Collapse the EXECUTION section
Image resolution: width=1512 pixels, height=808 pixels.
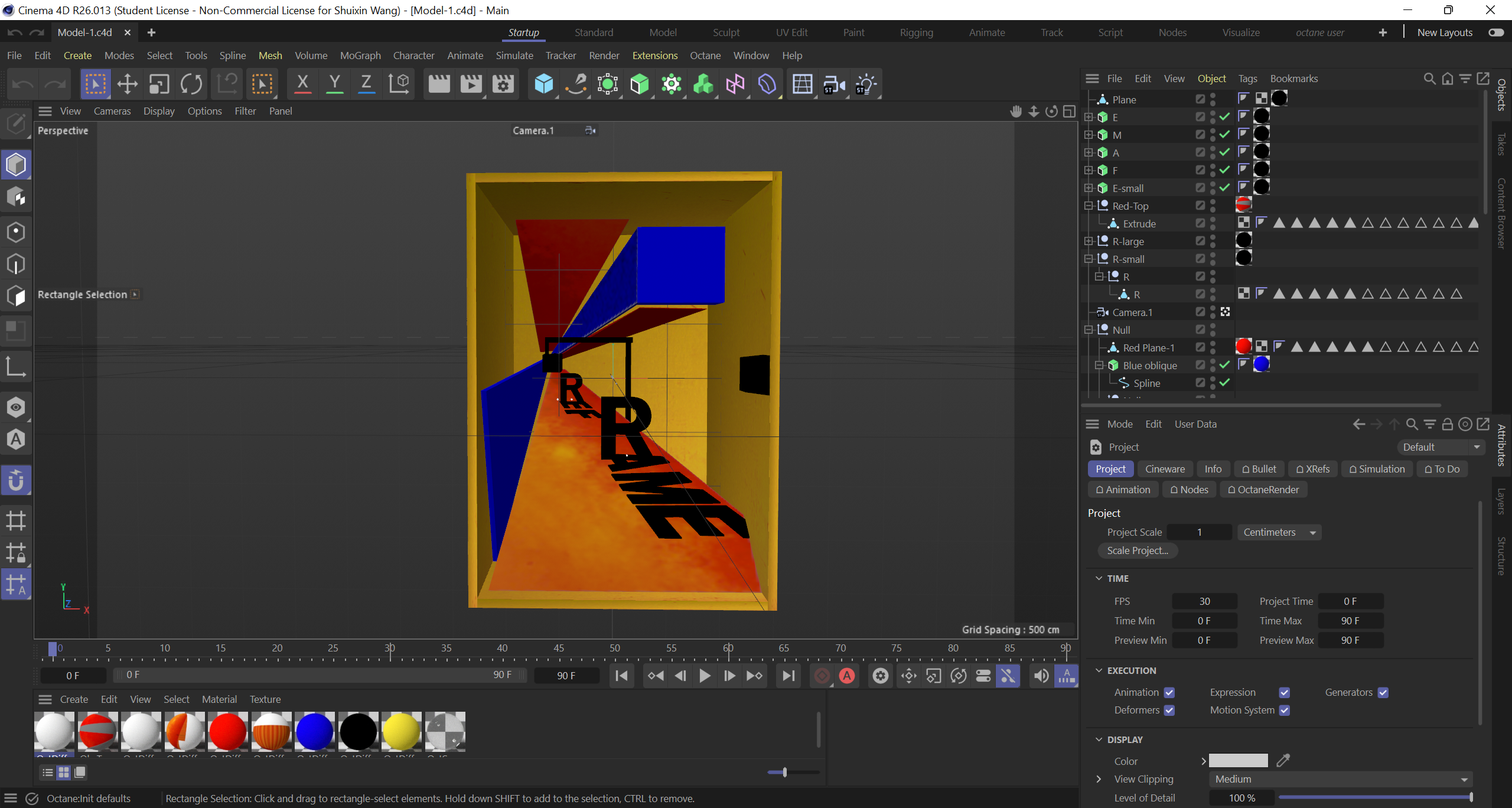[x=1099, y=670]
